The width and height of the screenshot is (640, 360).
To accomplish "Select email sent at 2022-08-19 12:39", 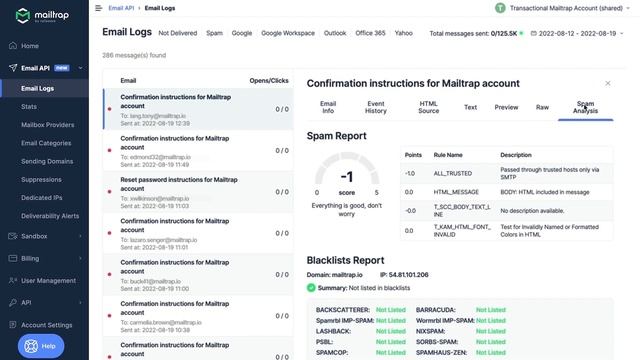I will pyautogui.click(x=198, y=109).
